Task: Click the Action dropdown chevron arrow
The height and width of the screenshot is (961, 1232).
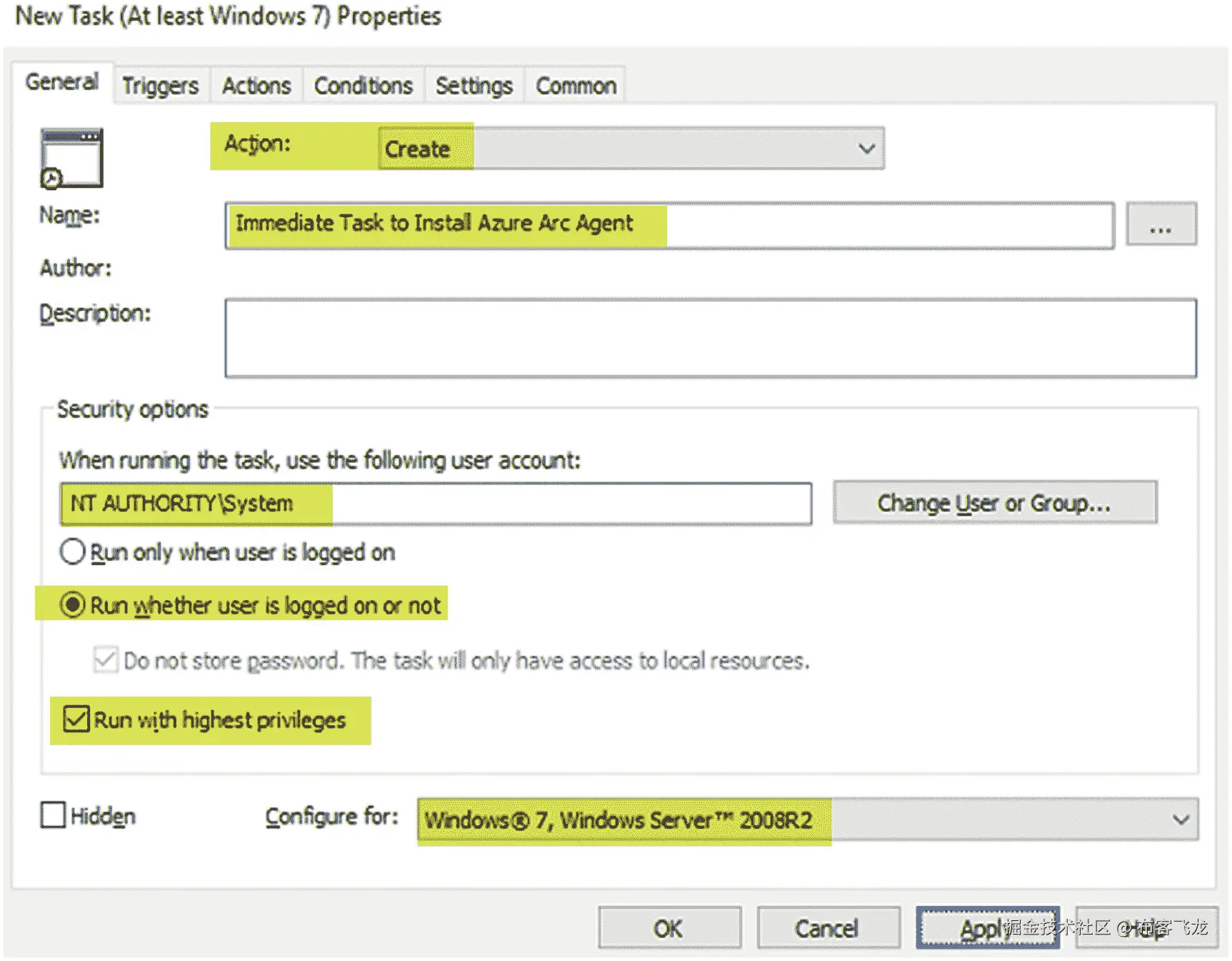Action: (x=866, y=149)
